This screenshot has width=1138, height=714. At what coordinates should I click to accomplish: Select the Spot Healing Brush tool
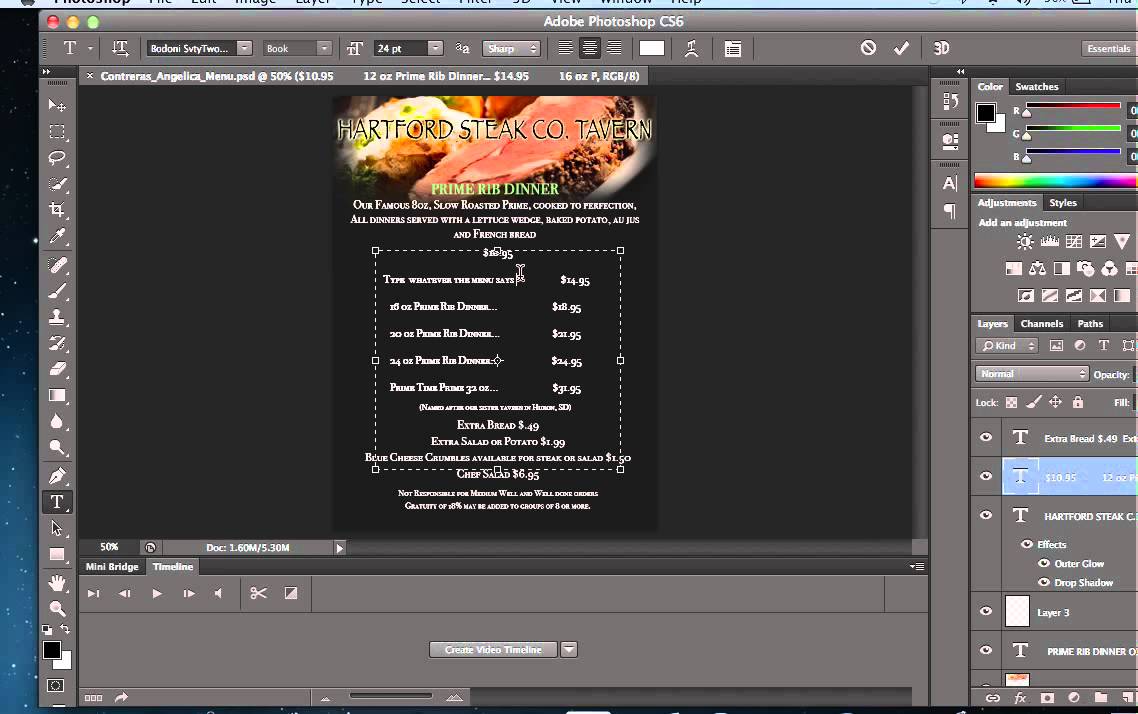(x=57, y=265)
